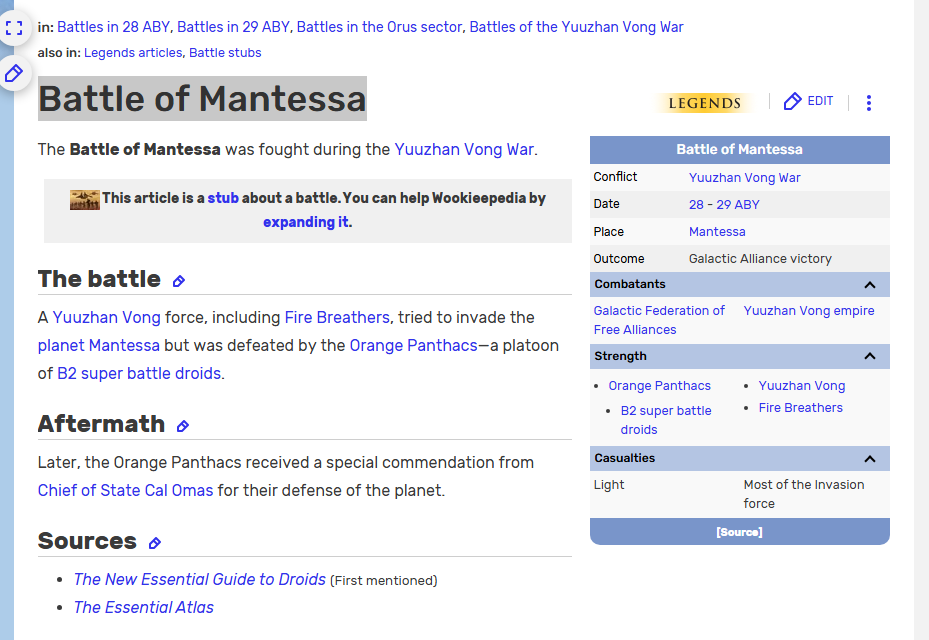Click the edit pencil beside 'The battle'
929x640 pixels.
[x=179, y=281]
